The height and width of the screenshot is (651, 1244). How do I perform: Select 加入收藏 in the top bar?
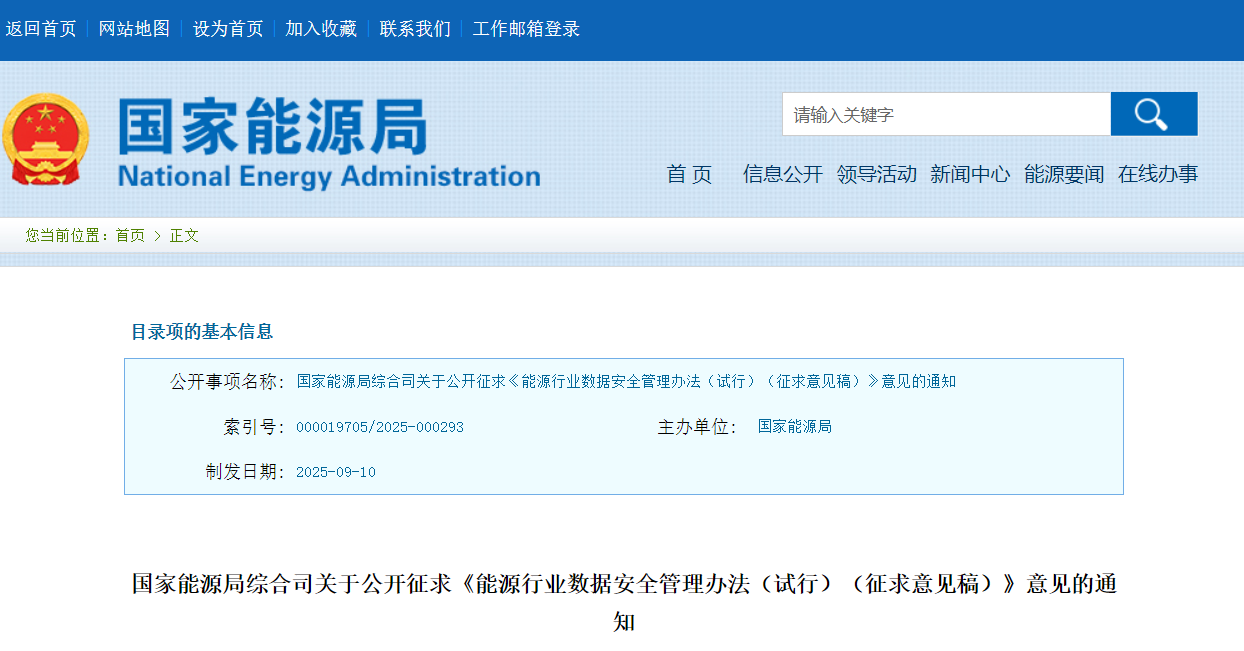tap(321, 29)
